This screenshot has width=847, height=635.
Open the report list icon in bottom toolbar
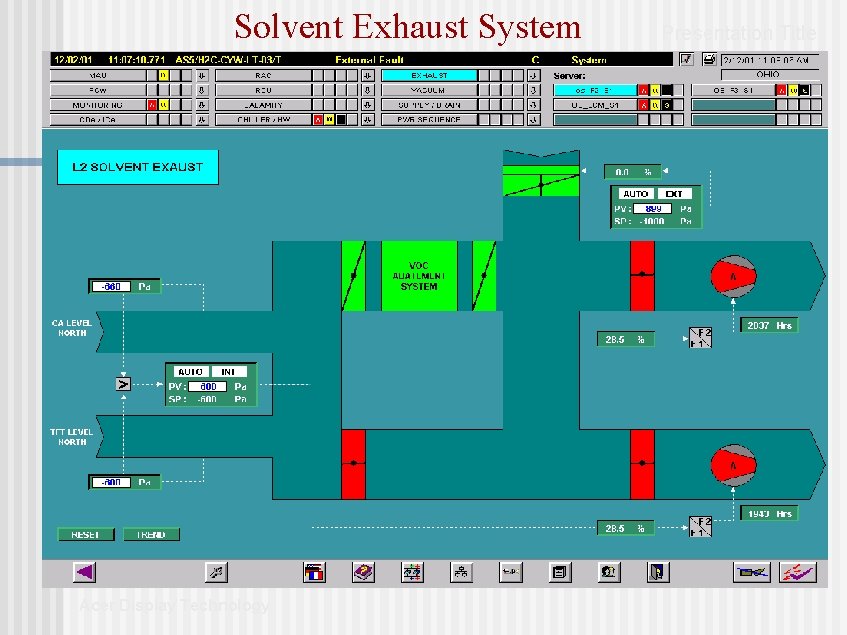[x=560, y=572]
